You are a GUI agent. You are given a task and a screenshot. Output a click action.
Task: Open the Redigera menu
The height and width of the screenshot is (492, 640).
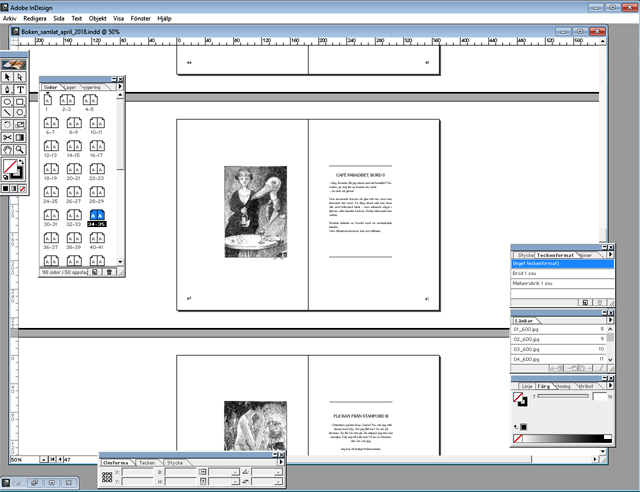tap(35, 18)
